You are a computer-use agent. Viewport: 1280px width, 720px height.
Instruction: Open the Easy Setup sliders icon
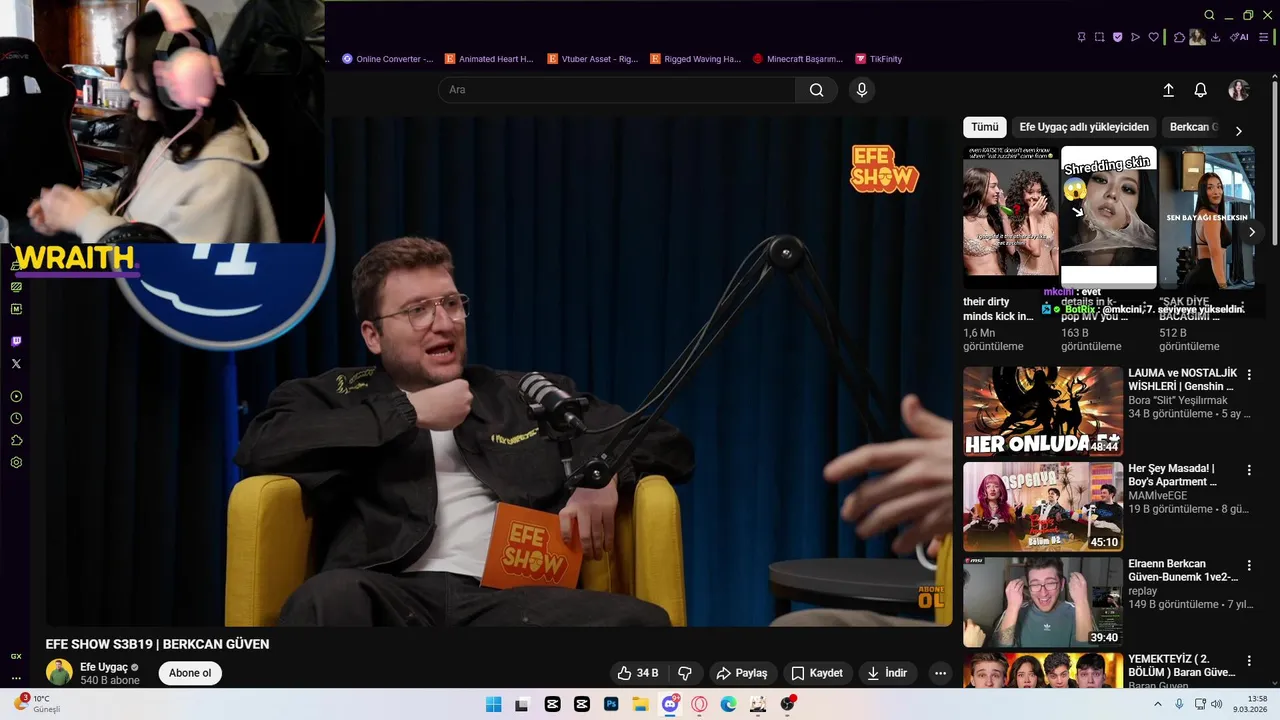click(1263, 37)
